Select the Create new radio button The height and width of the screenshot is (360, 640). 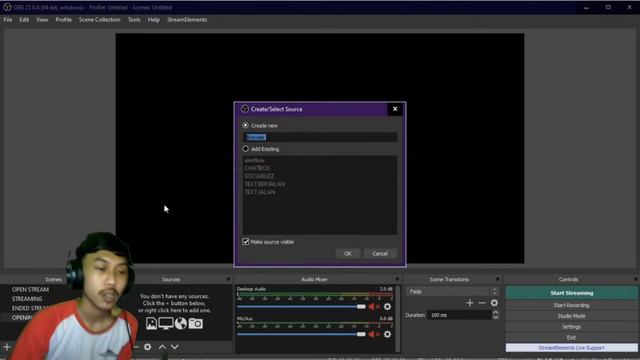click(245, 125)
